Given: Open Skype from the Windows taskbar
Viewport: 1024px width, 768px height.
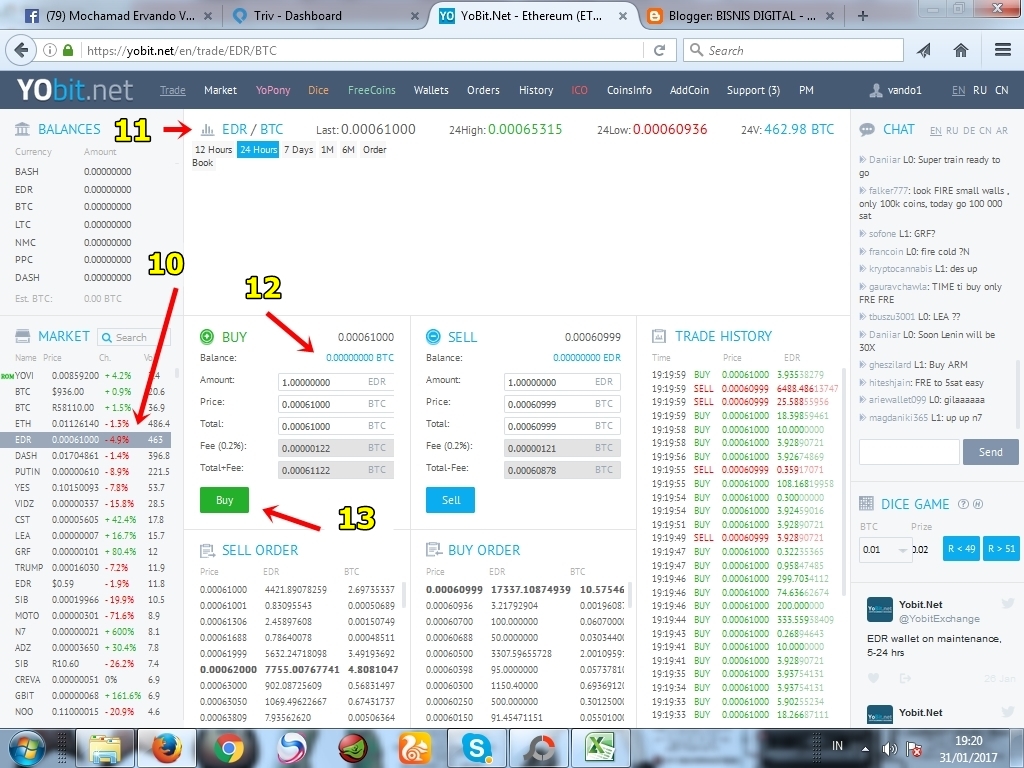Looking at the screenshot, I should [477, 748].
